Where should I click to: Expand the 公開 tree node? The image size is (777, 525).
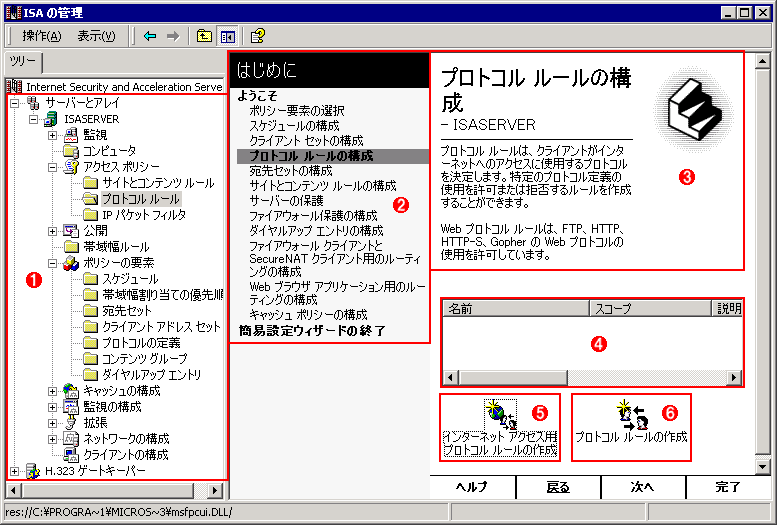tap(52, 231)
